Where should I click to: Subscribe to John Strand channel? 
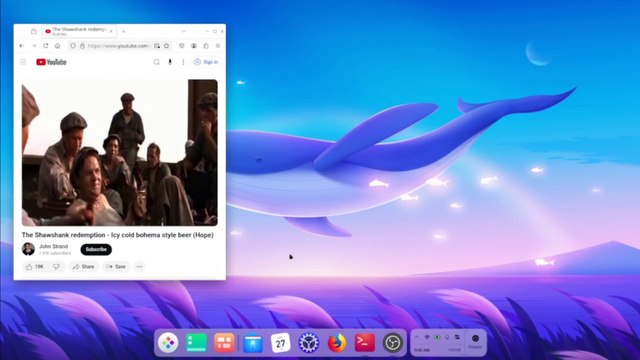96,249
